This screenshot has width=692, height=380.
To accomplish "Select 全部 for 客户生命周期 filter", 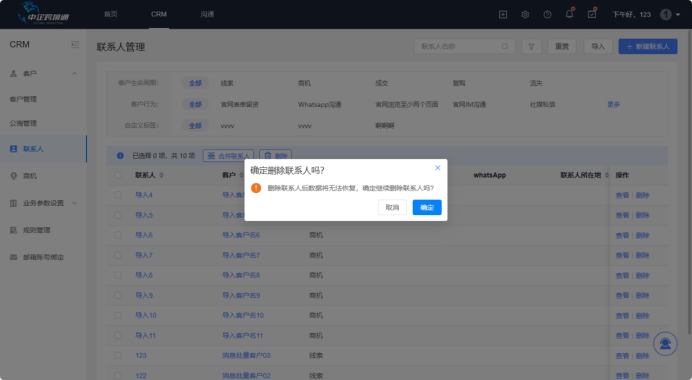I will pyautogui.click(x=195, y=83).
